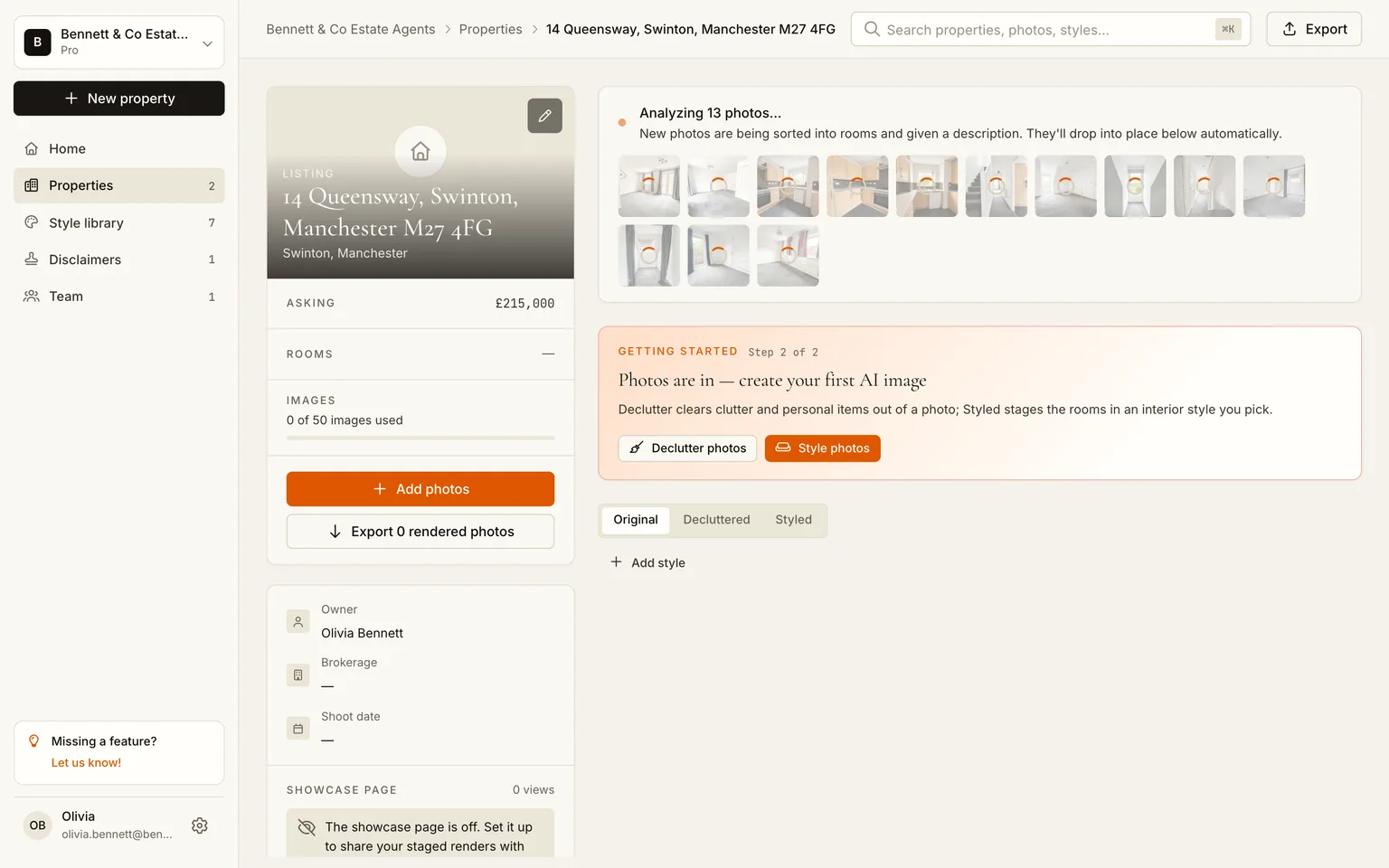
Task: Open Disclaimers in sidebar
Action: pos(118,259)
